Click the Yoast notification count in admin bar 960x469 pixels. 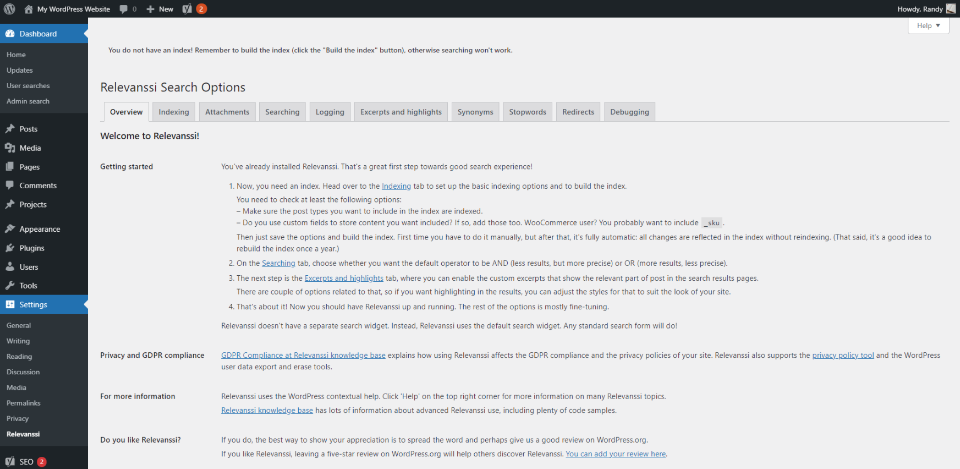[x=201, y=9]
